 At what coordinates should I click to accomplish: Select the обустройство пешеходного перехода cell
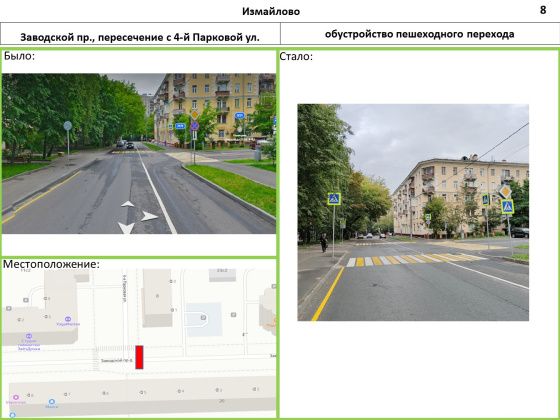(x=420, y=34)
